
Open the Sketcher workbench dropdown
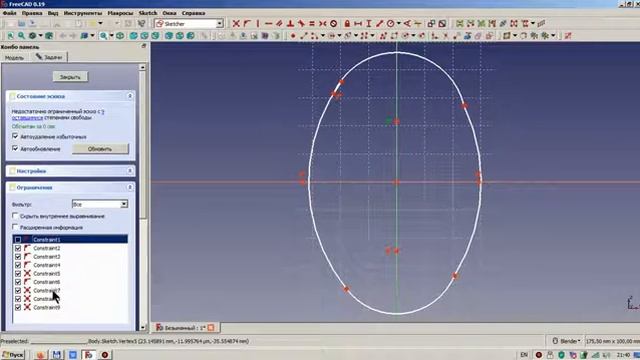220,24
